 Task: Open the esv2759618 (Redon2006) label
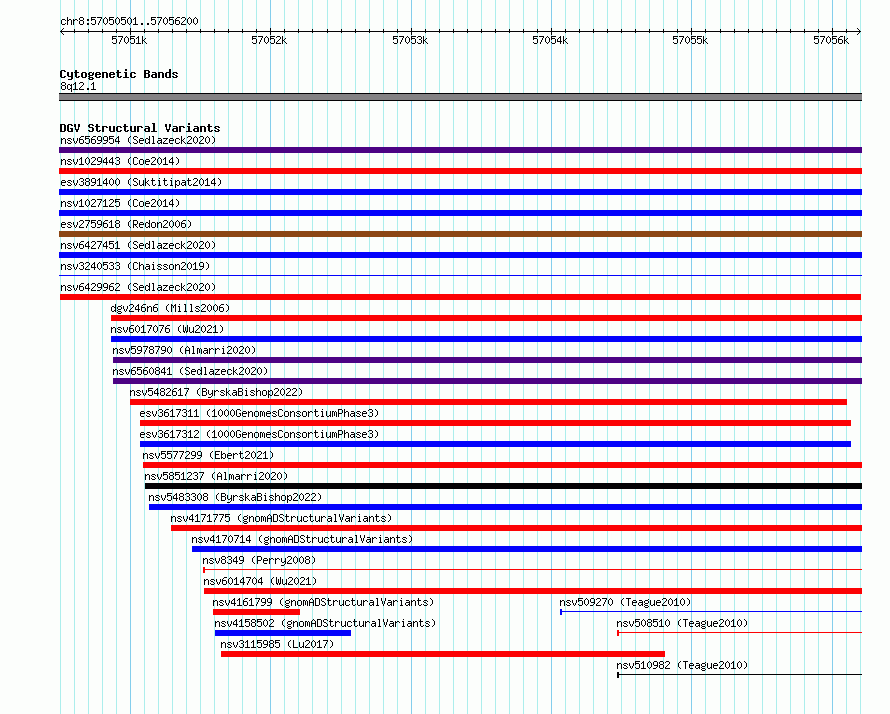[126, 224]
